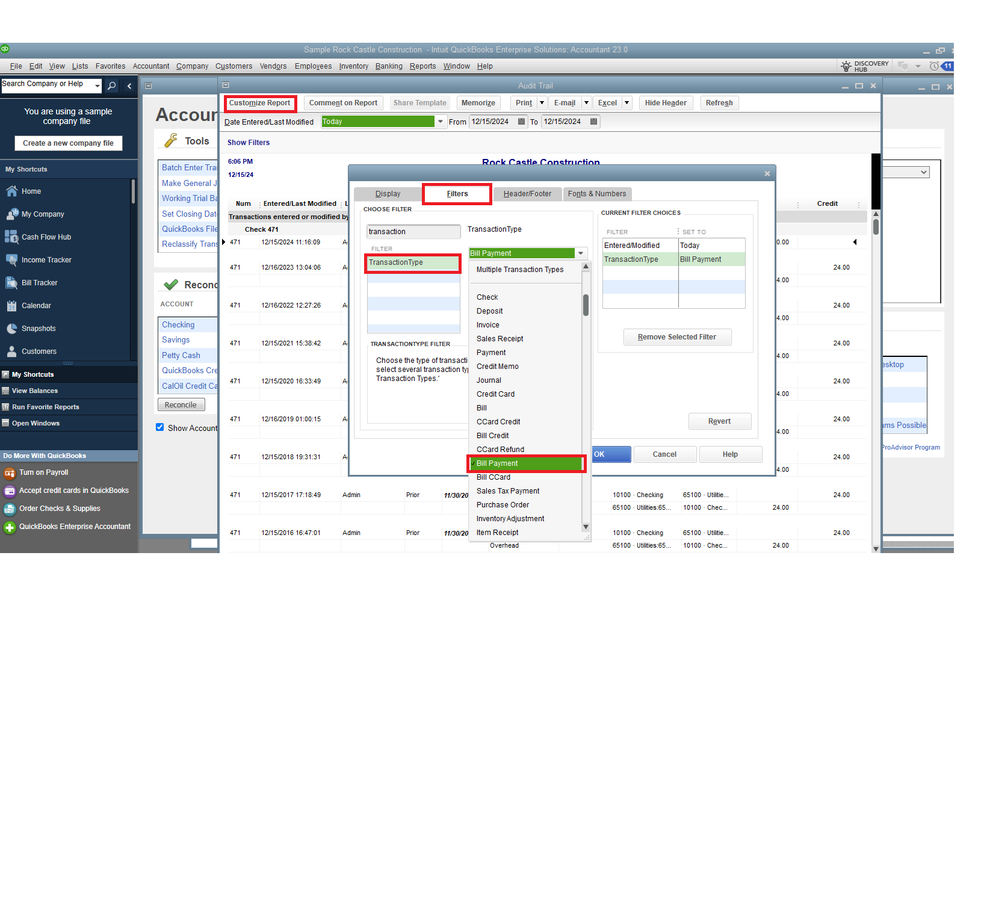999x910 pixels.
Task: Click Checking account in Reconcile list
Action: pyautogui.click(x=178, y=325)
